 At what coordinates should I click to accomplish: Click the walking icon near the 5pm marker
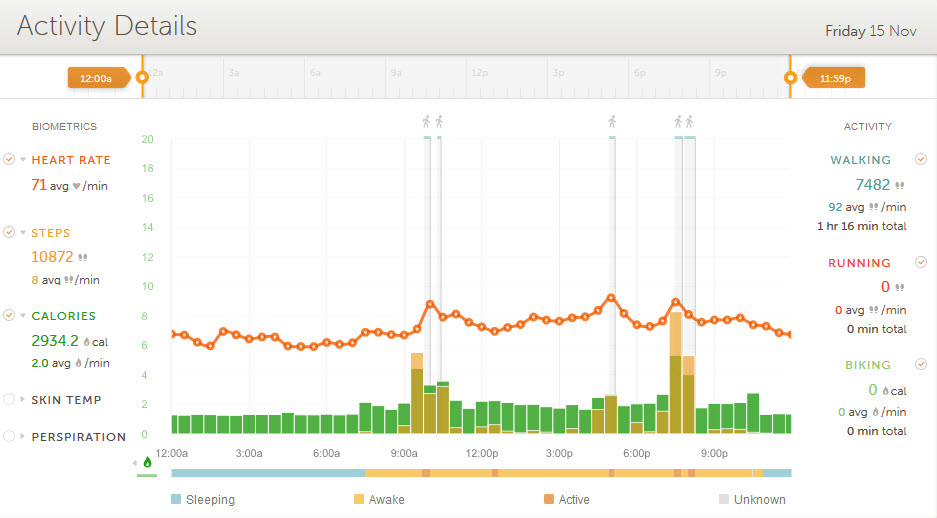612,122
